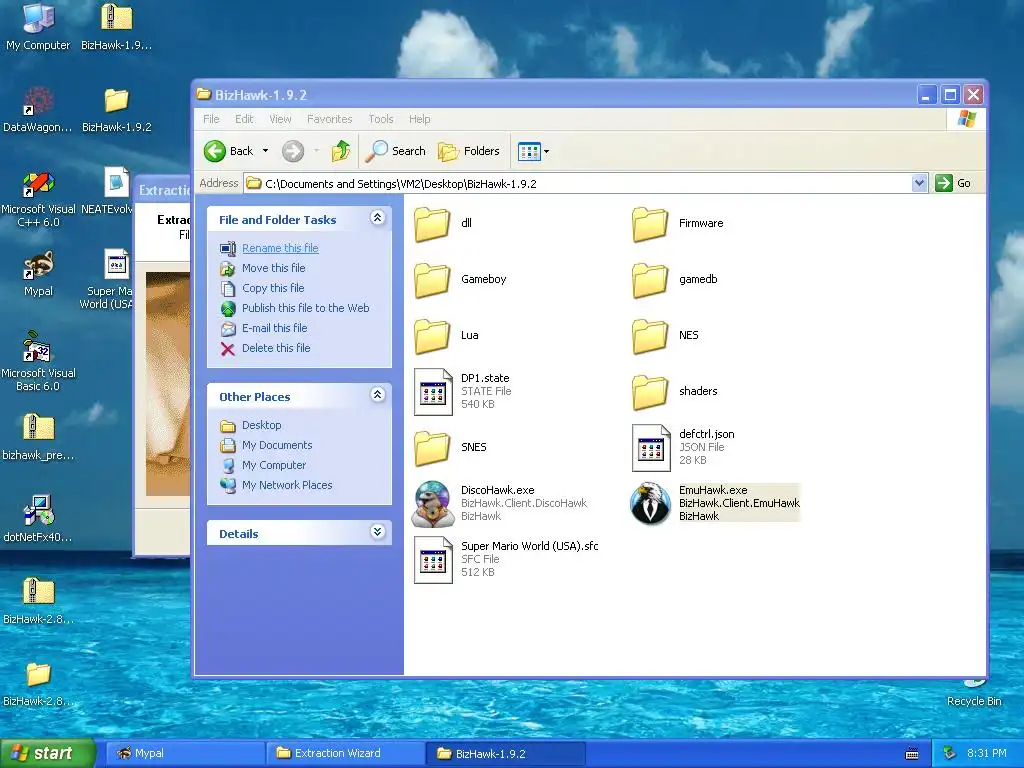Select the Lua folder icon
The height and width of the screenshot is (768, 1024).
(432, 336)
